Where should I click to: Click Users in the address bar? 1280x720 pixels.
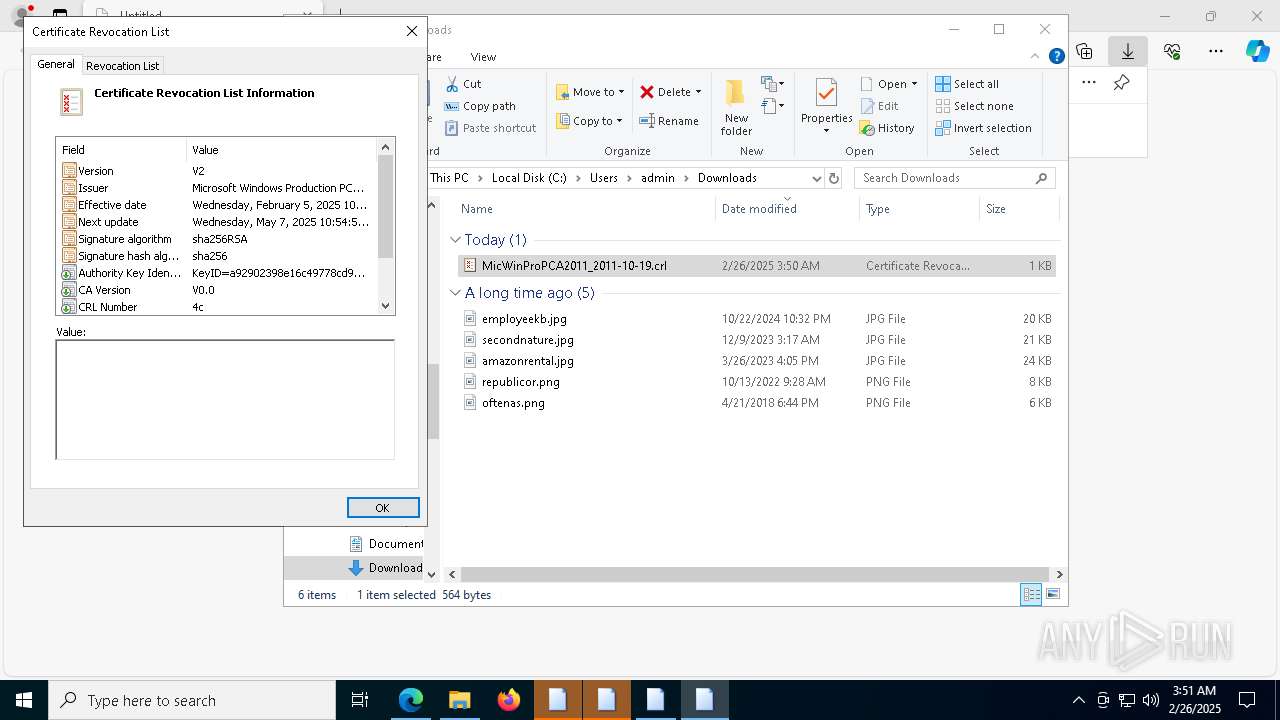[604, 178]
